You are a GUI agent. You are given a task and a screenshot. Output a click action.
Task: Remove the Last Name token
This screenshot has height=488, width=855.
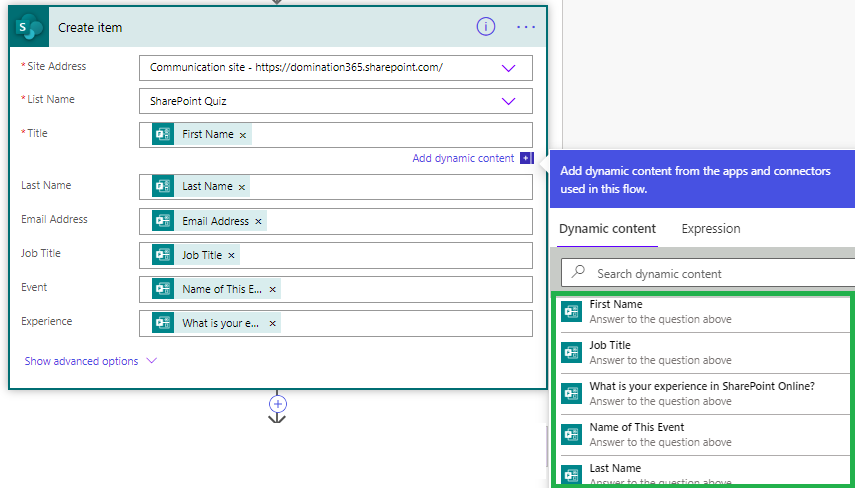tap(242, 187)
